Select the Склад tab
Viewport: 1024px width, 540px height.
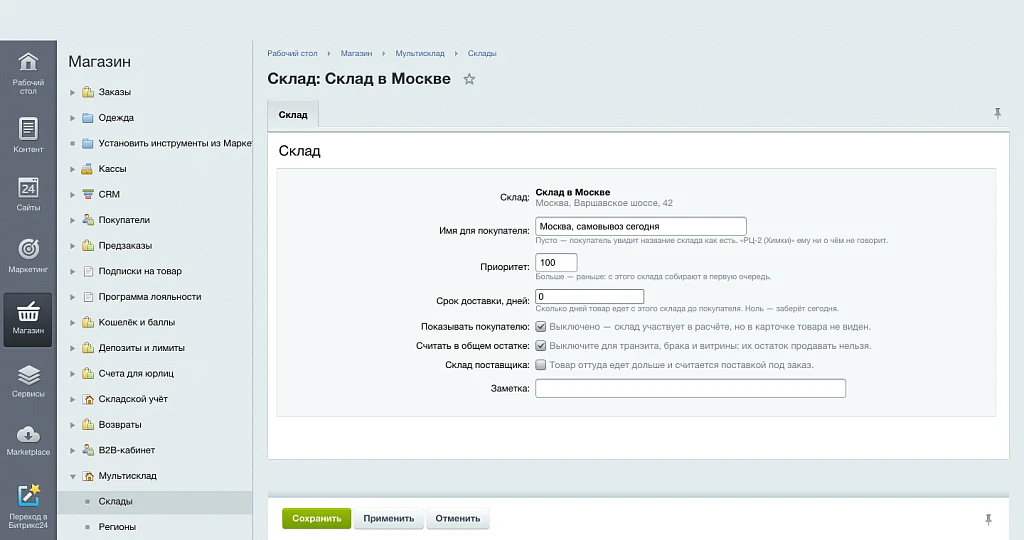pos(293,114)
